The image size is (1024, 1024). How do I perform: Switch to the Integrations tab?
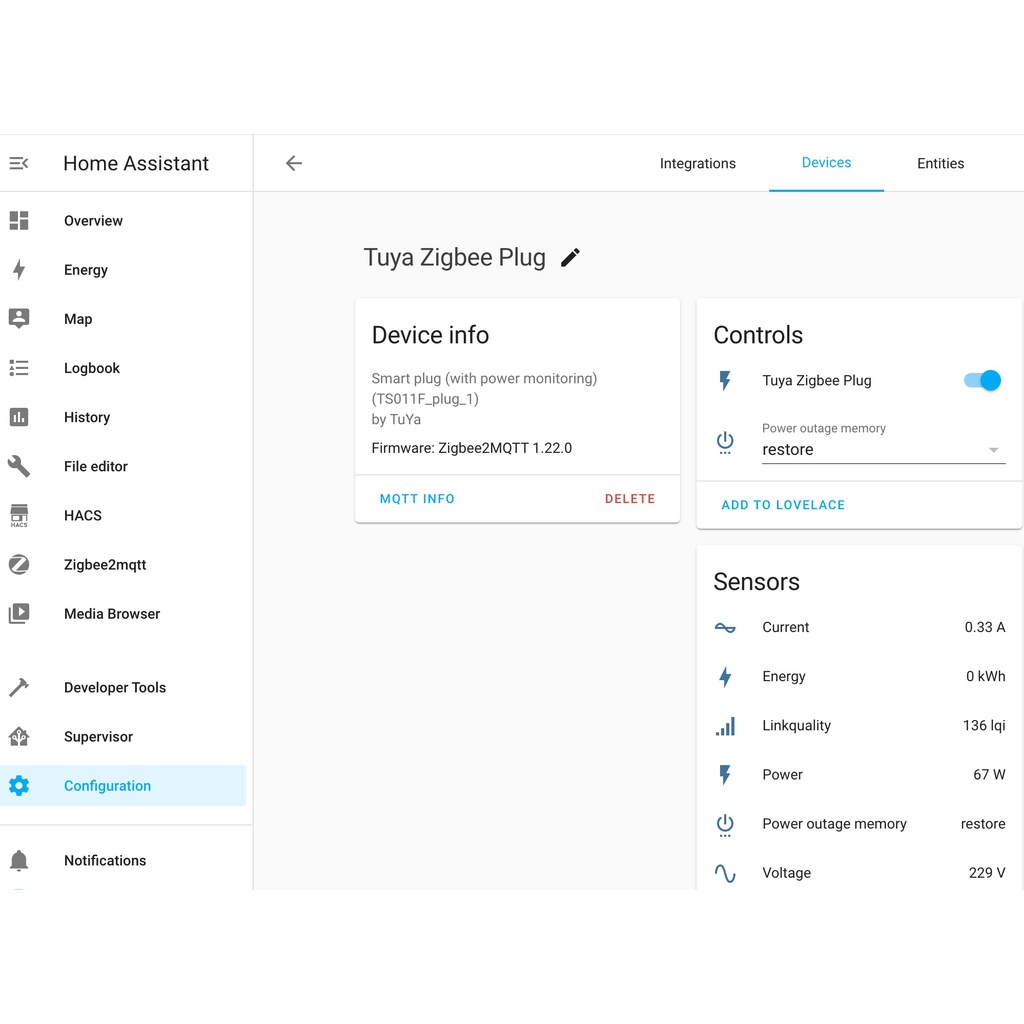(697, 164)
